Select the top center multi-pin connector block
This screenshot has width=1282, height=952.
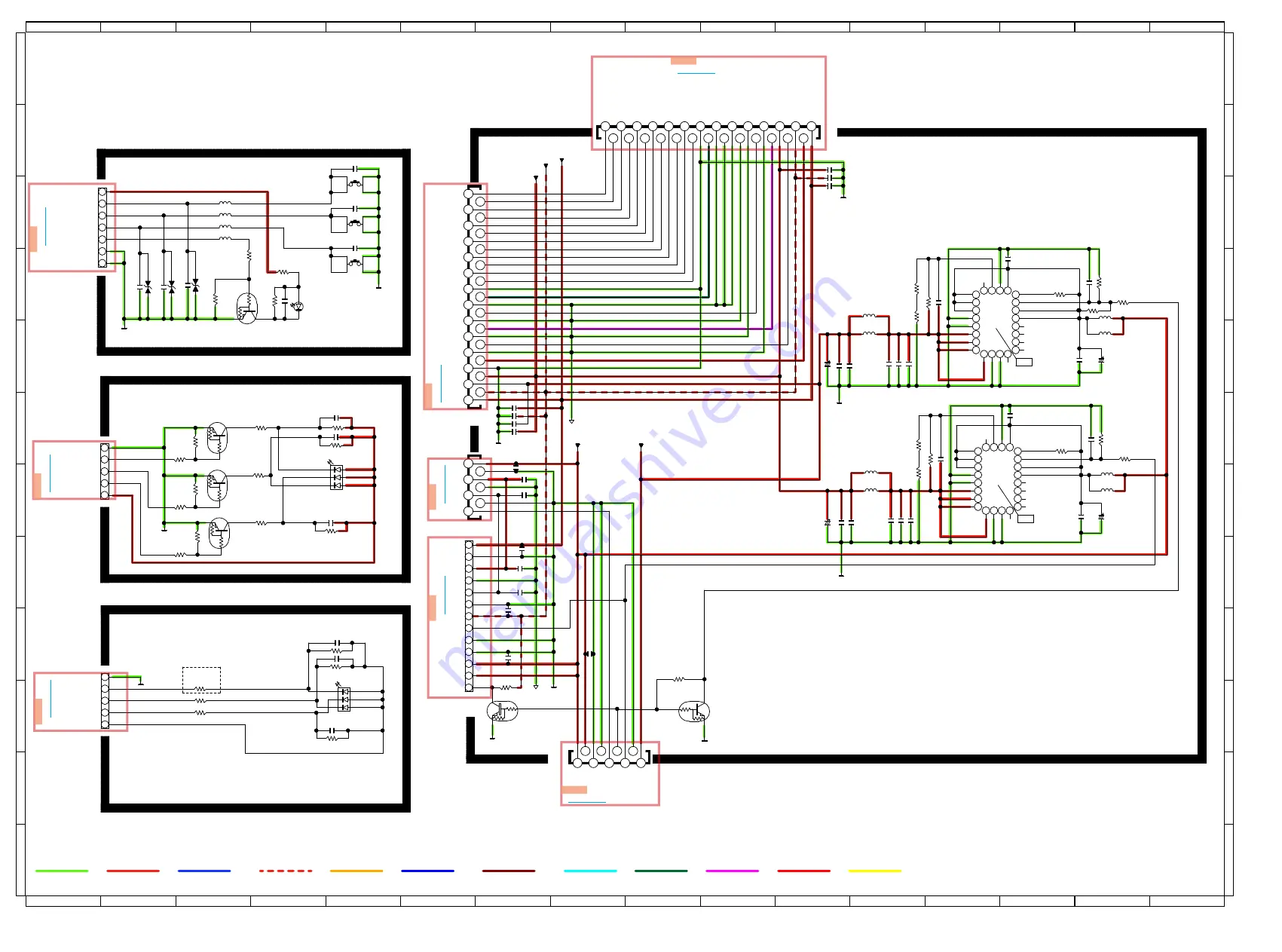pyautogui.click(x=708, y=103)
